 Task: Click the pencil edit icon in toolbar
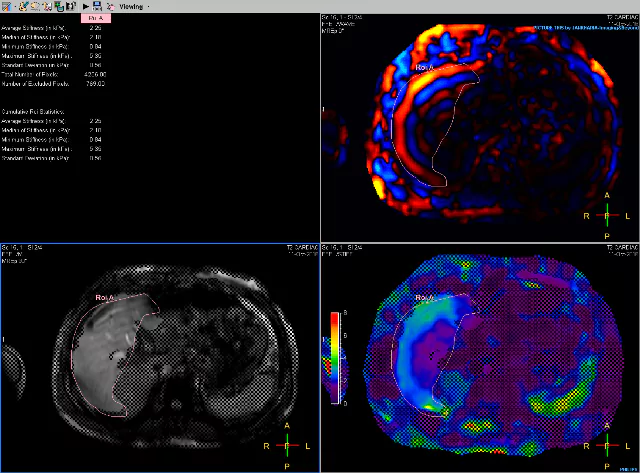[x=5, y=6]
